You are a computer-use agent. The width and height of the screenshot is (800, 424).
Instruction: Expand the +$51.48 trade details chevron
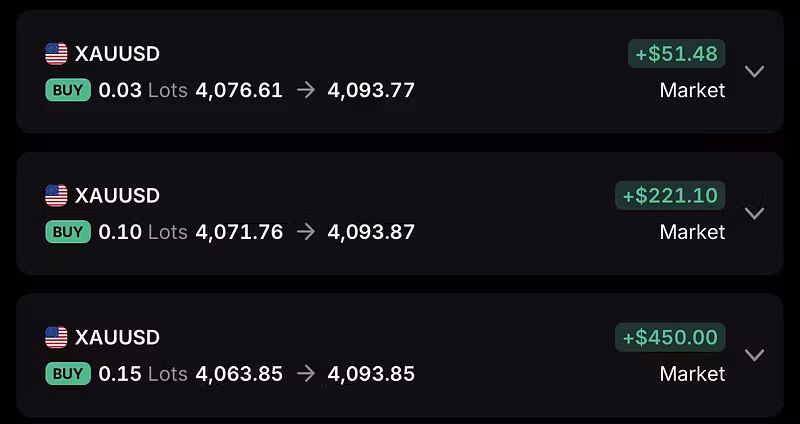pos(754,71)
